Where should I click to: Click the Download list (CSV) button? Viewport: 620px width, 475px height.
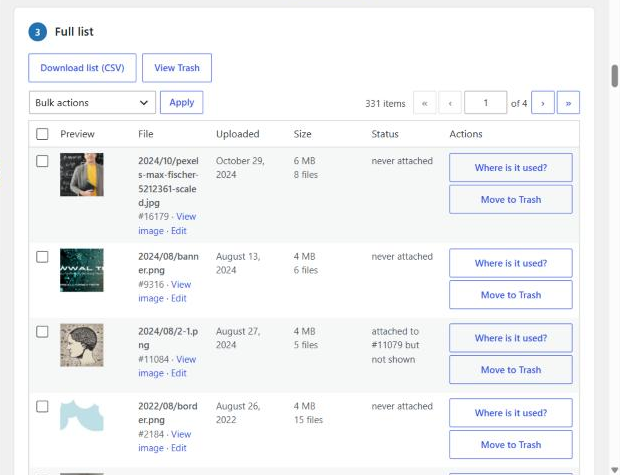(82, 68)
